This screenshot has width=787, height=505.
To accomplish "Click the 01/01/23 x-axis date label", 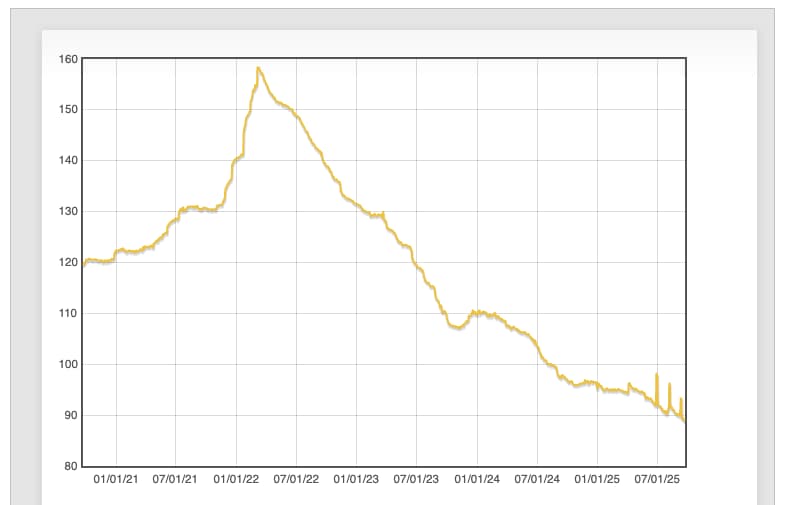I will coord(357,479).
